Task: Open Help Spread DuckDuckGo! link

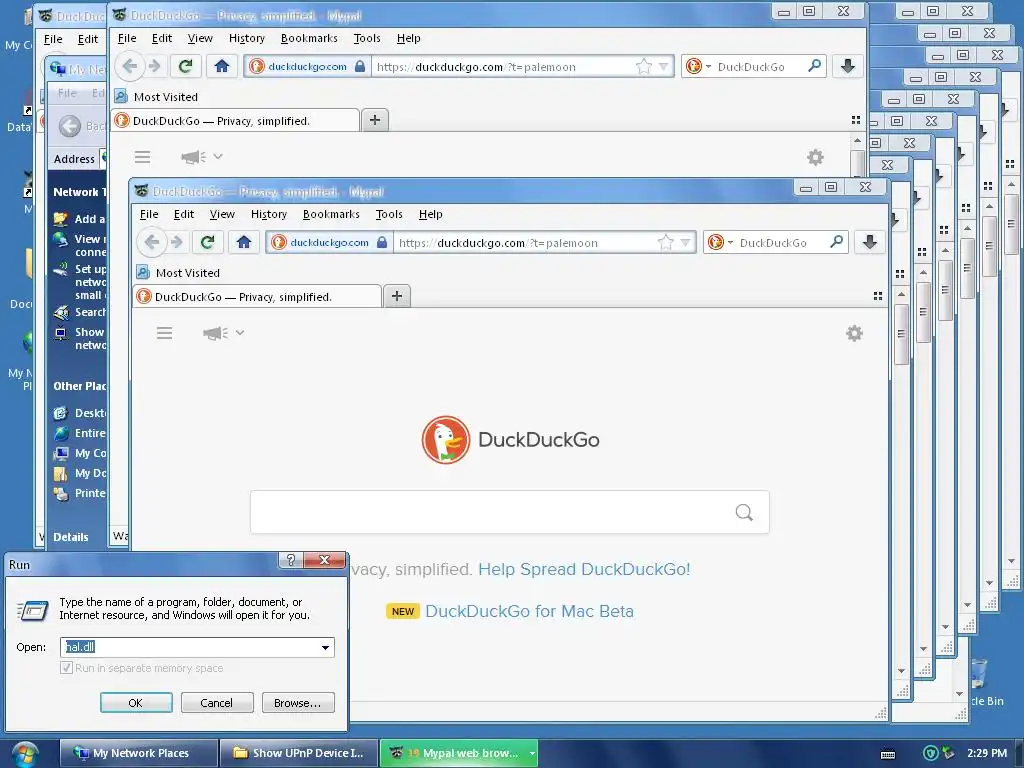Action: tap(584, 569)
